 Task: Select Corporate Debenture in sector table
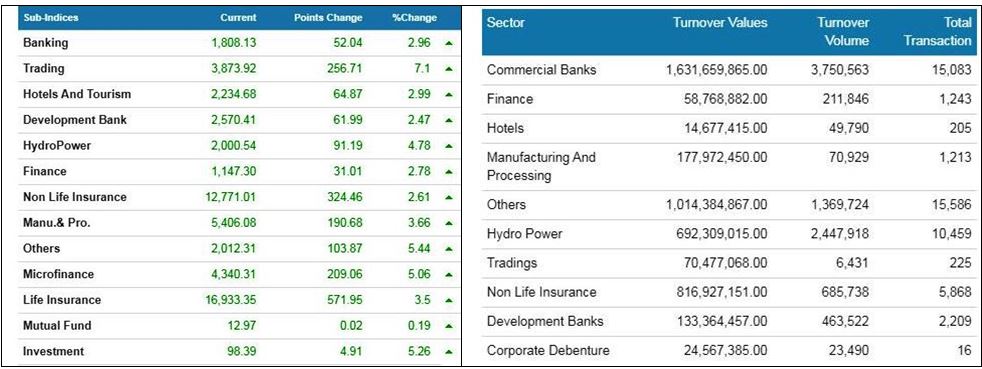click(548, 351)
